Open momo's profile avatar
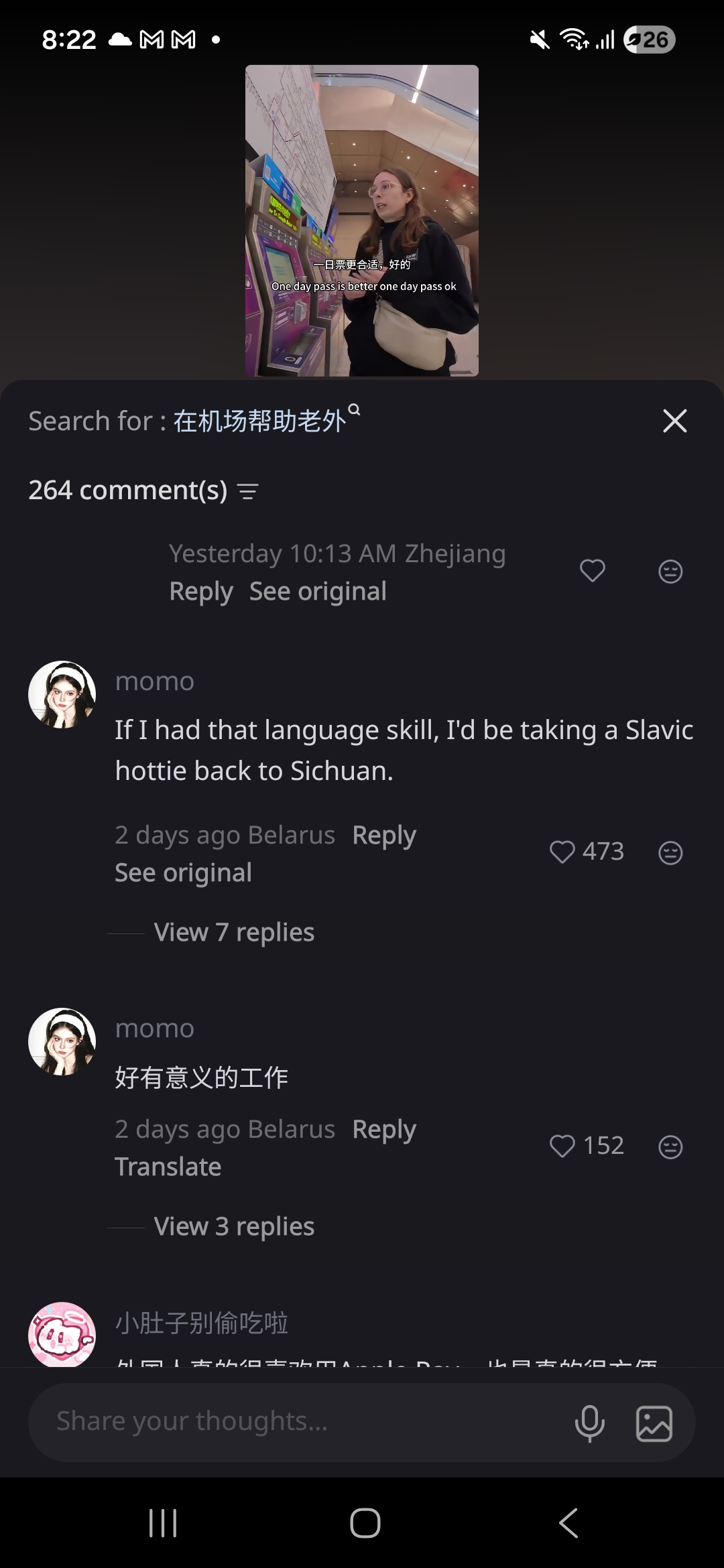The image size is (724, 1568). pyautogui.click(x=60, y=694)
